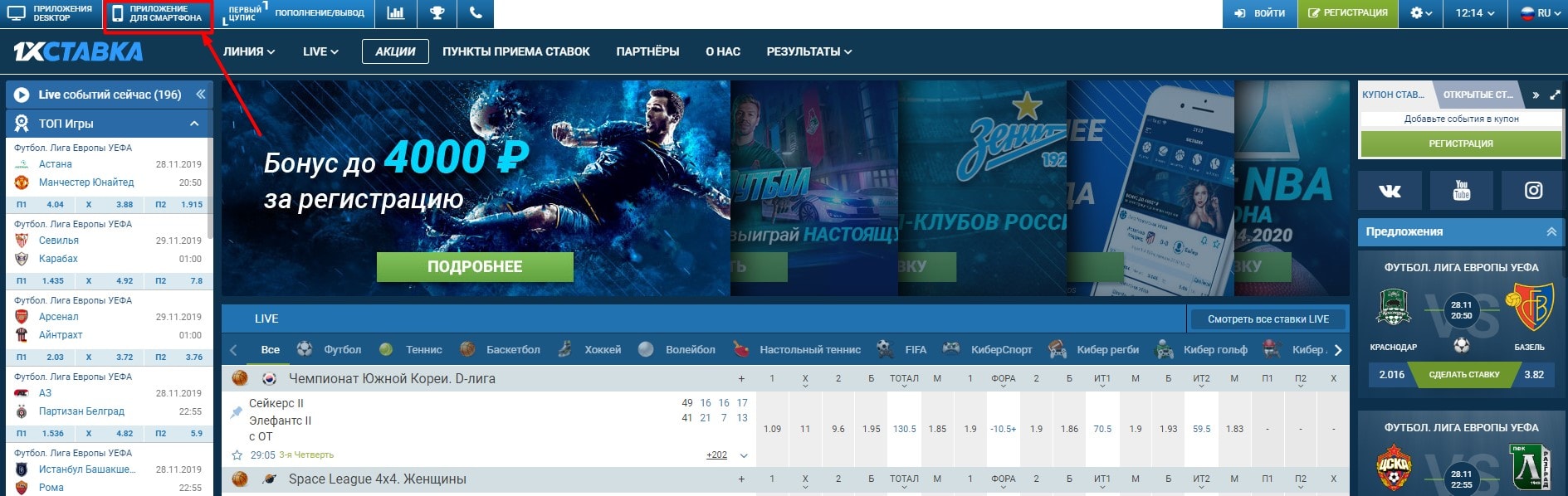The height and width of the screenshot is (496, 1568).
Task: Click Смотреть все ставки LIVE
Action: (1268, 319)
